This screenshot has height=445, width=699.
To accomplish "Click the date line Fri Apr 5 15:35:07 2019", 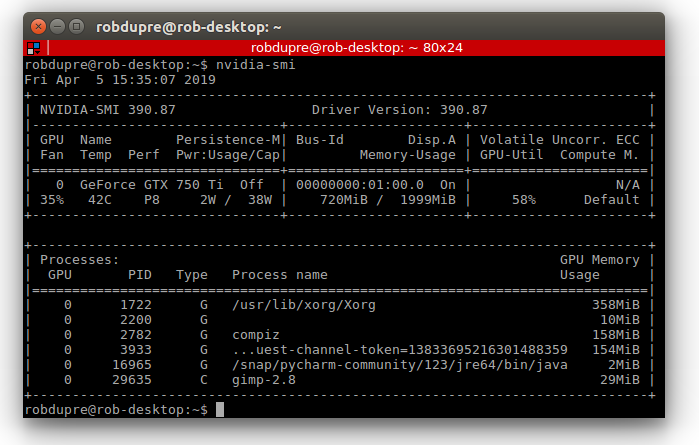I will [x=120, y=80].
